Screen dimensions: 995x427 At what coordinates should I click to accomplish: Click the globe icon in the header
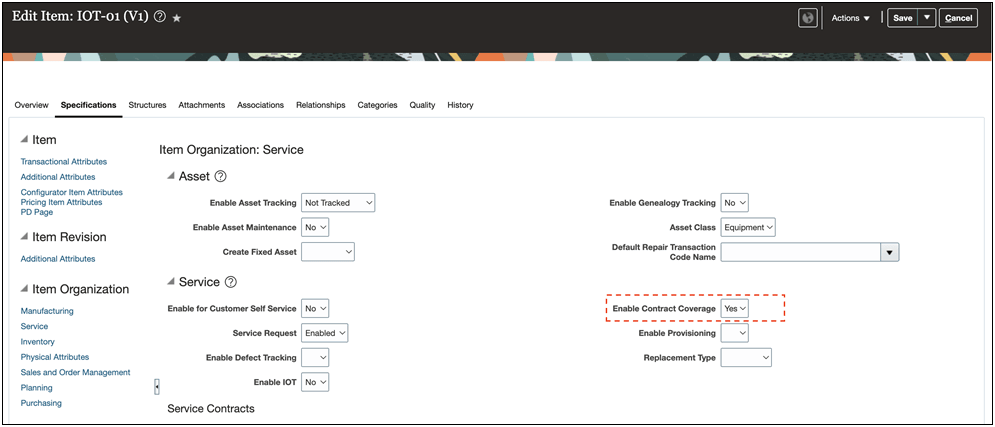(x=807, y=18)
